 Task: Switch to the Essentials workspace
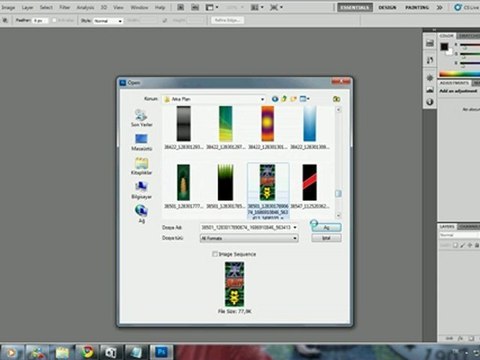(355, 7)
